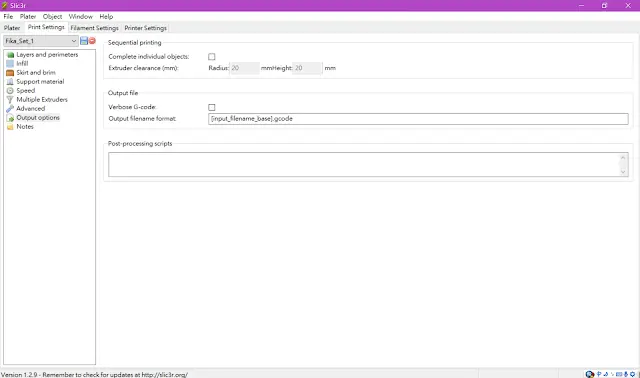Image resolution: width=640 pixels, height=378 pixels.
Task: Click the Output options page icon
Action: point(10,118)
